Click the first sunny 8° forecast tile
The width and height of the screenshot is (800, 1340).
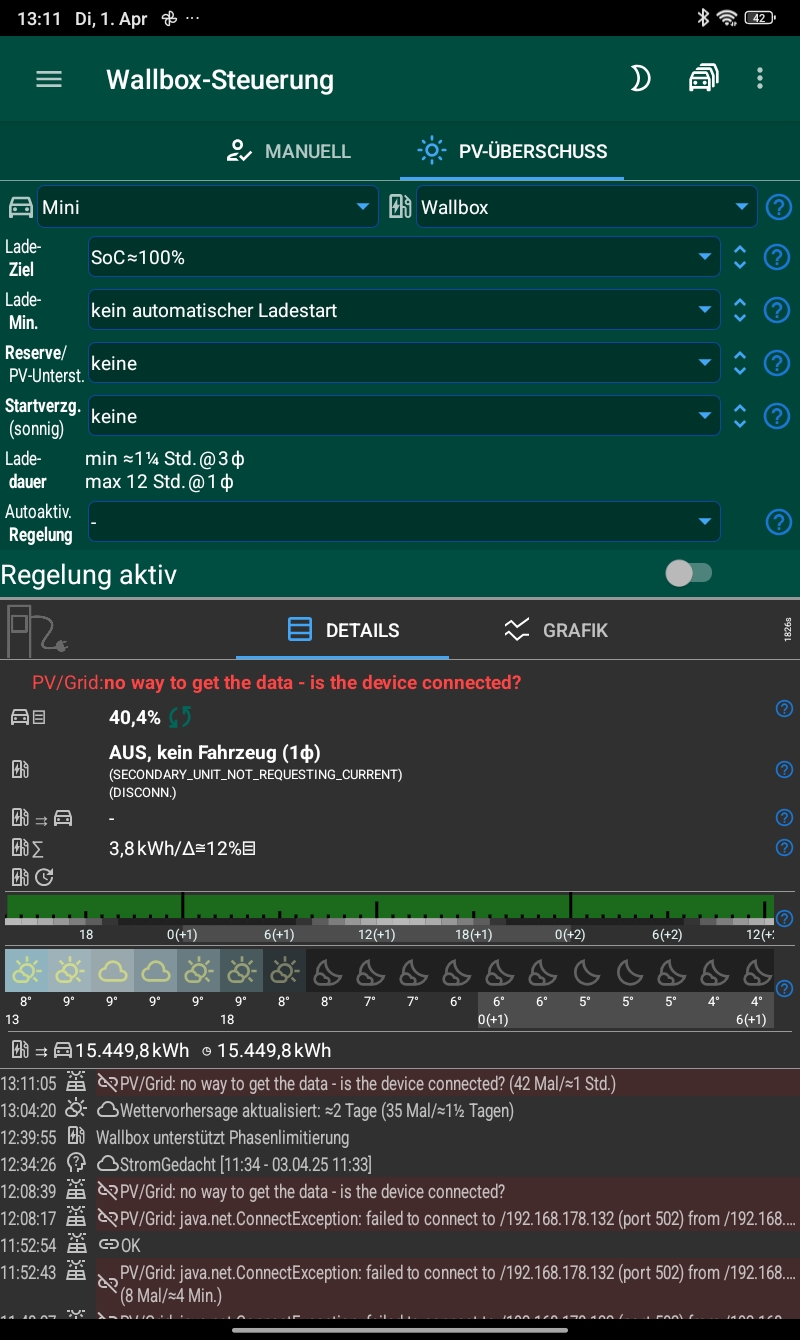point(26,970)
